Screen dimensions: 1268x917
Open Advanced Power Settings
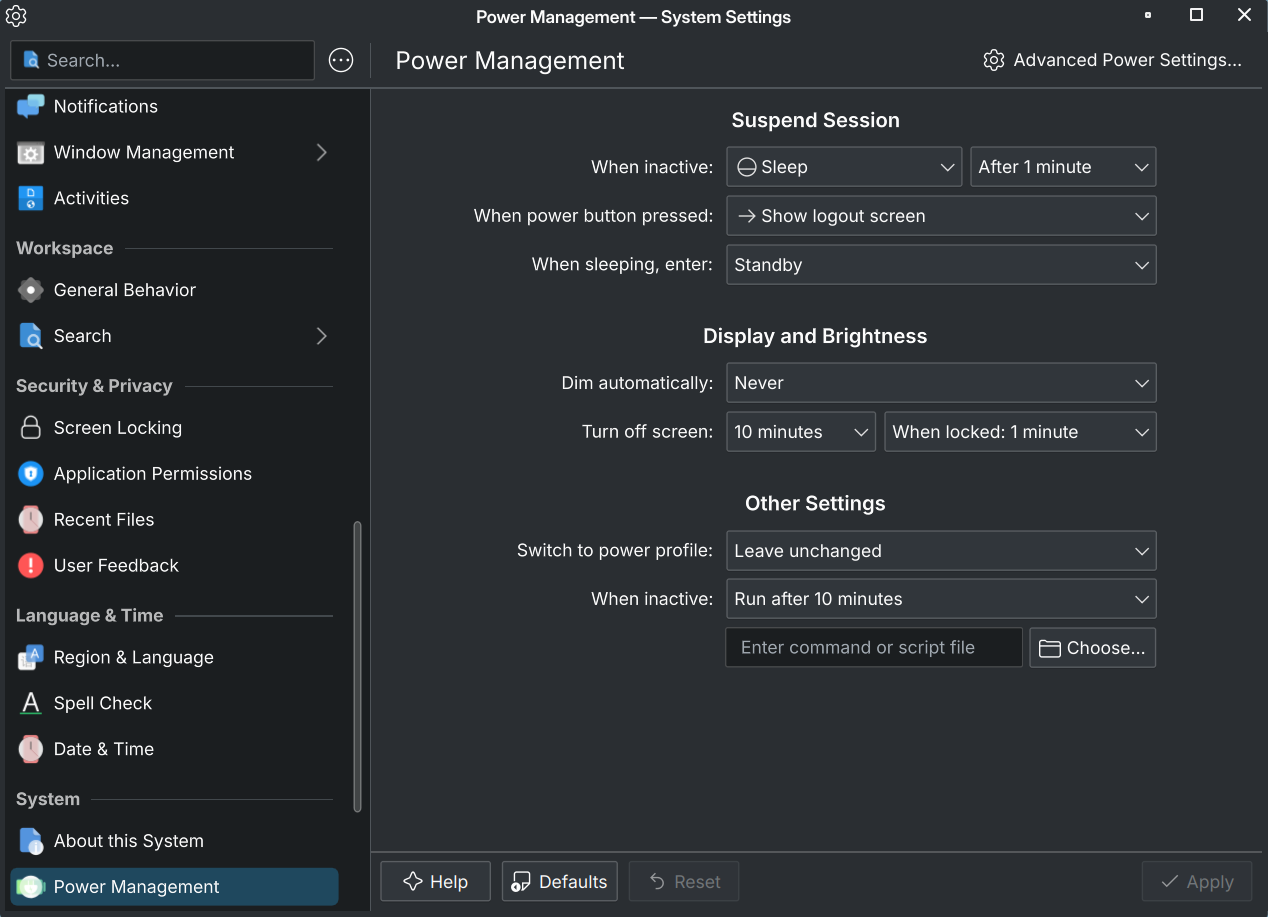pyautogui.click(x=1113, y=61)
